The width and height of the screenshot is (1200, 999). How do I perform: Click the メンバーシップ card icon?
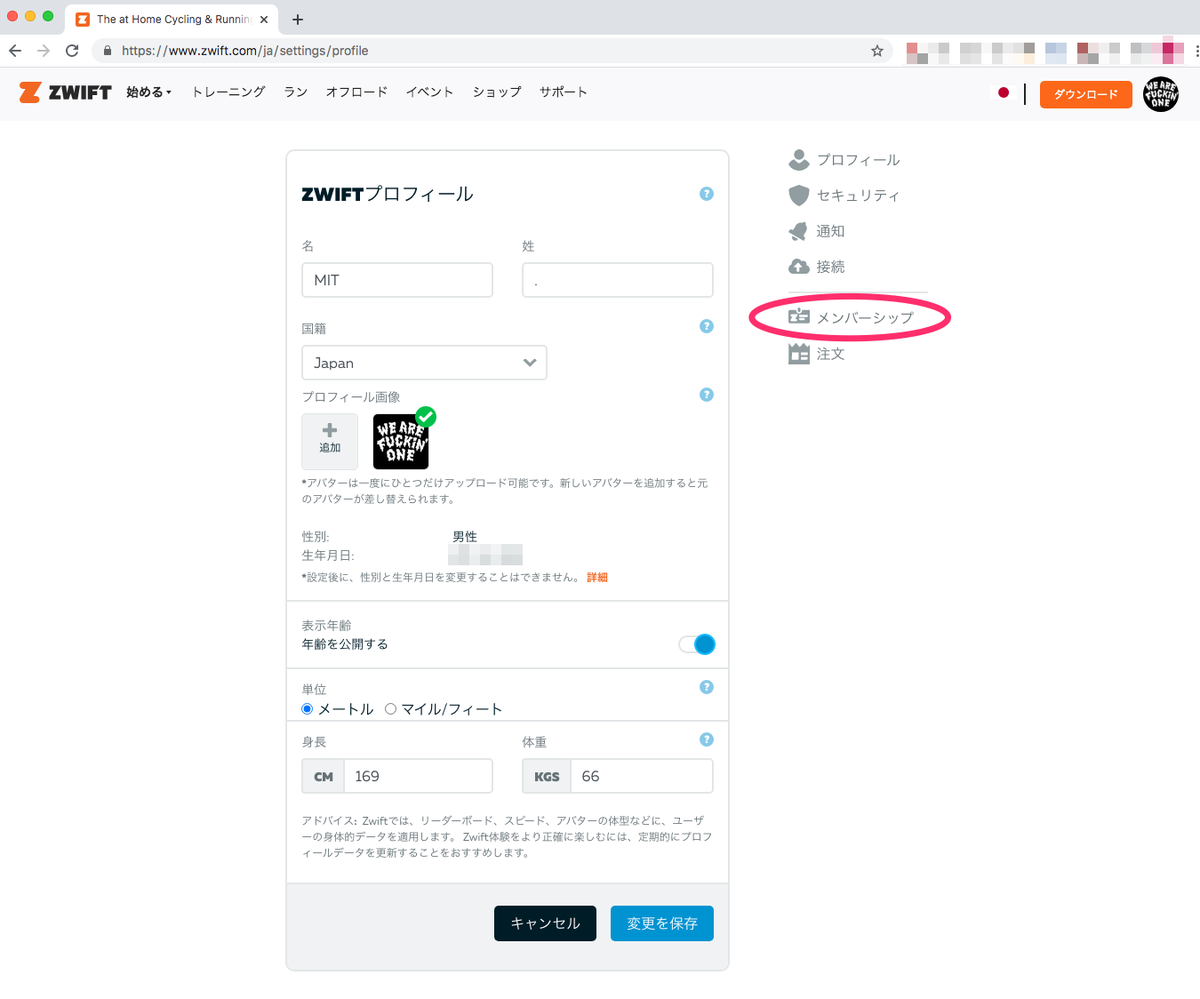click(x=798, y=317)
